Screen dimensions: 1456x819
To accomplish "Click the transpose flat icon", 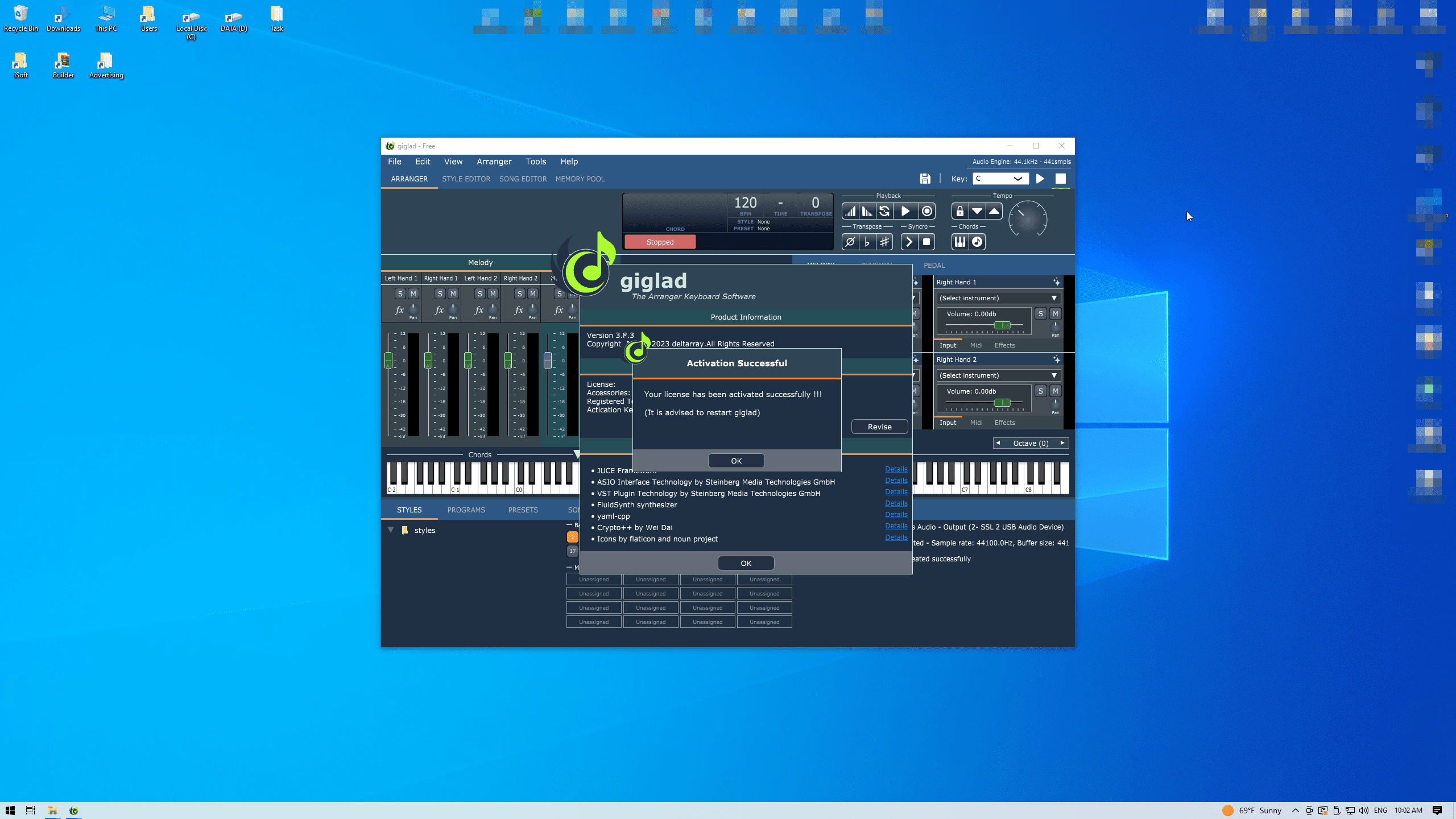I will (x=867, y=242).
